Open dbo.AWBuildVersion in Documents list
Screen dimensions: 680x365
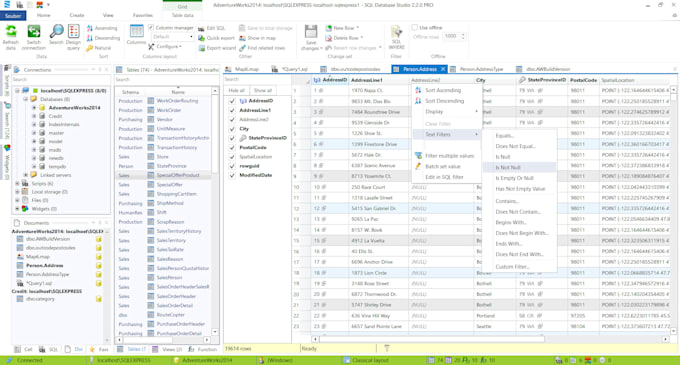[48, 239]
